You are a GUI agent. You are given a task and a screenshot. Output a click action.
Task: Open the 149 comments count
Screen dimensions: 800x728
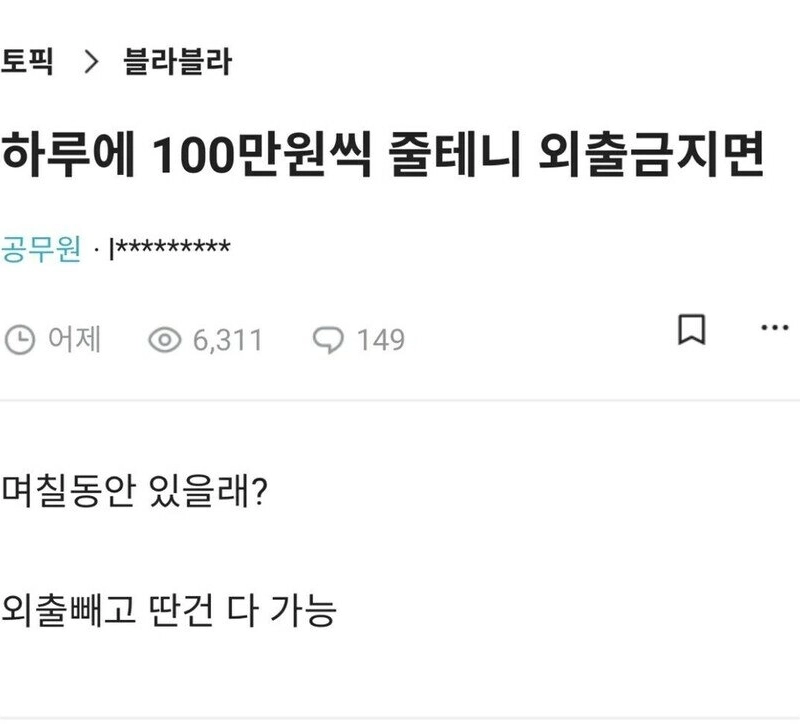click(381, 340)
